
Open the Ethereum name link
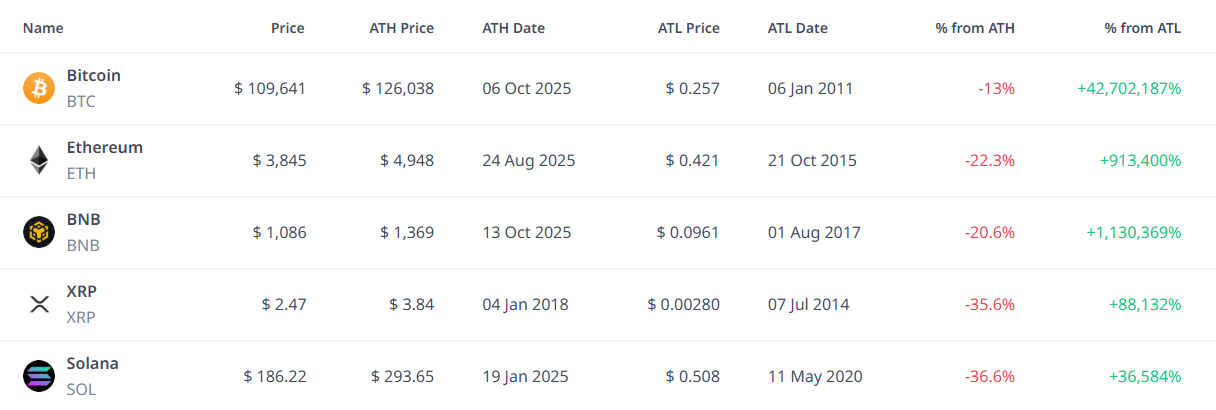[104, 148]
